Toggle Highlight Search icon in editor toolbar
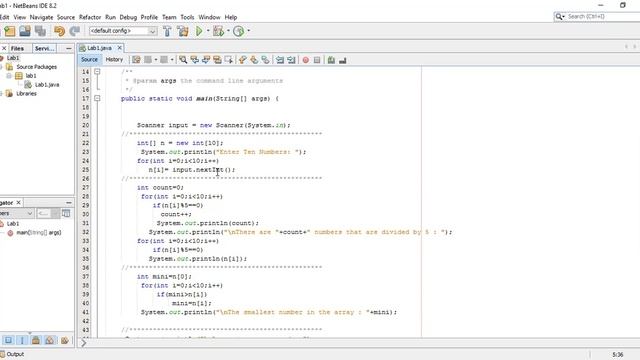Screen dimensions: 640x360 [x=217, y=60]
